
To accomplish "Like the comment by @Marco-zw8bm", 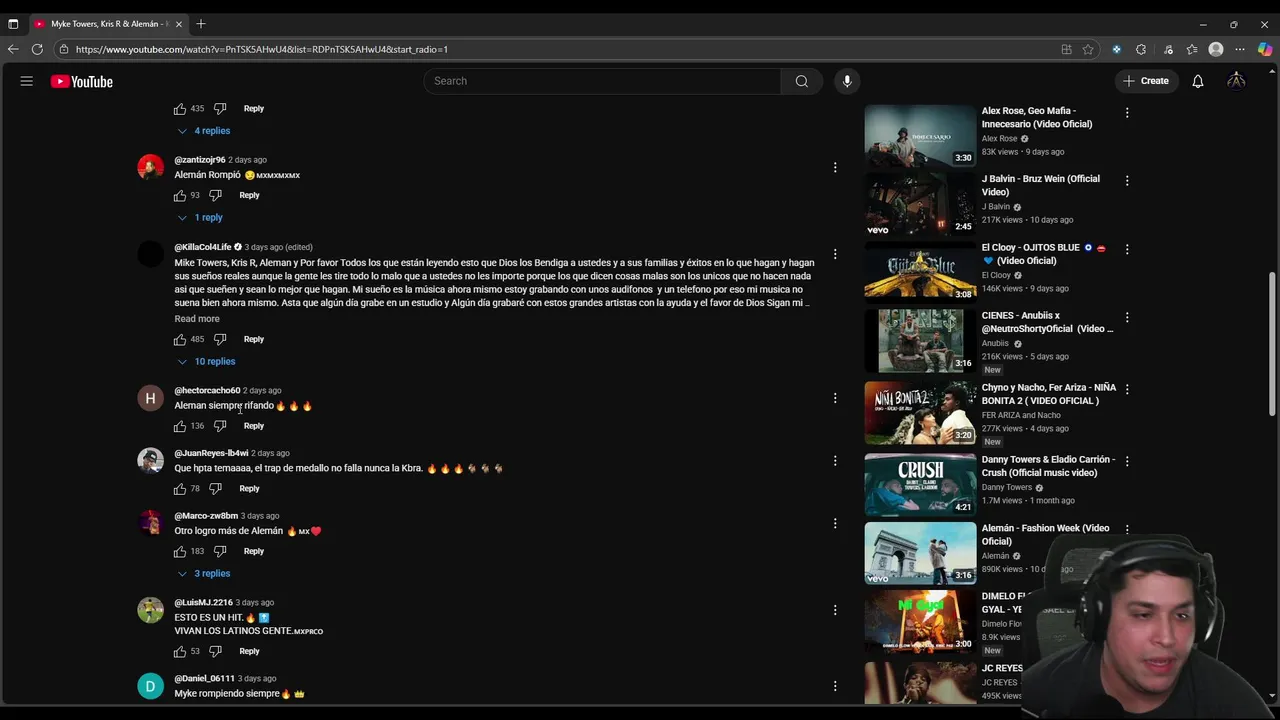I will 180,551.
